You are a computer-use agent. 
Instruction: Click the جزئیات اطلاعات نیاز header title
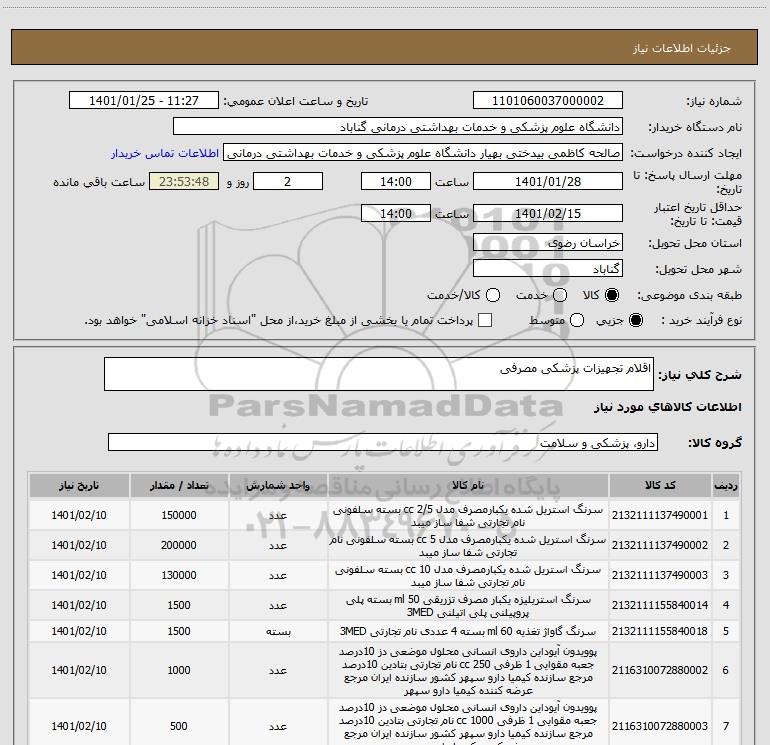tap(682, 48)
